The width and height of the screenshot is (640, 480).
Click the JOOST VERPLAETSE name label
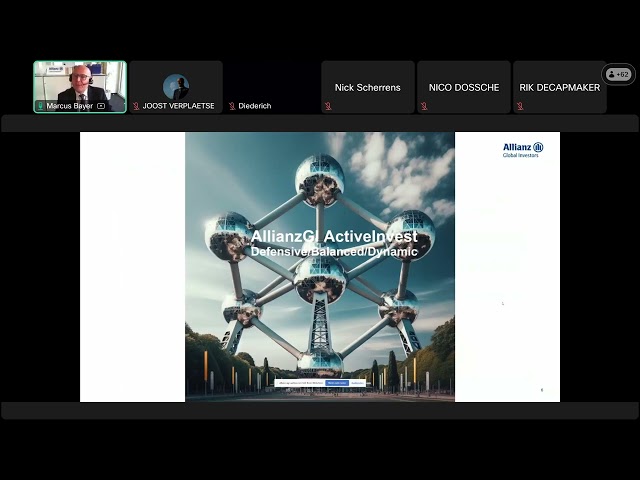tap(178, 106)
